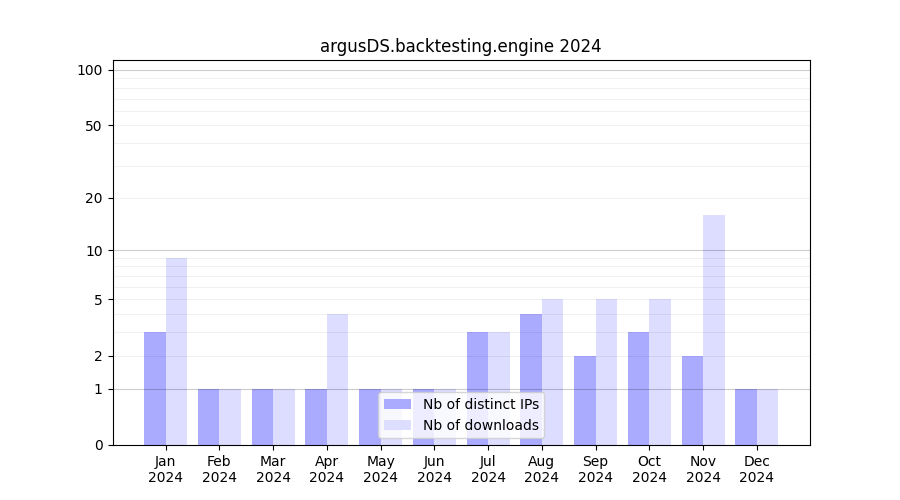Click the 'Mar 2024' x-axis label

[x=273, y=469]
